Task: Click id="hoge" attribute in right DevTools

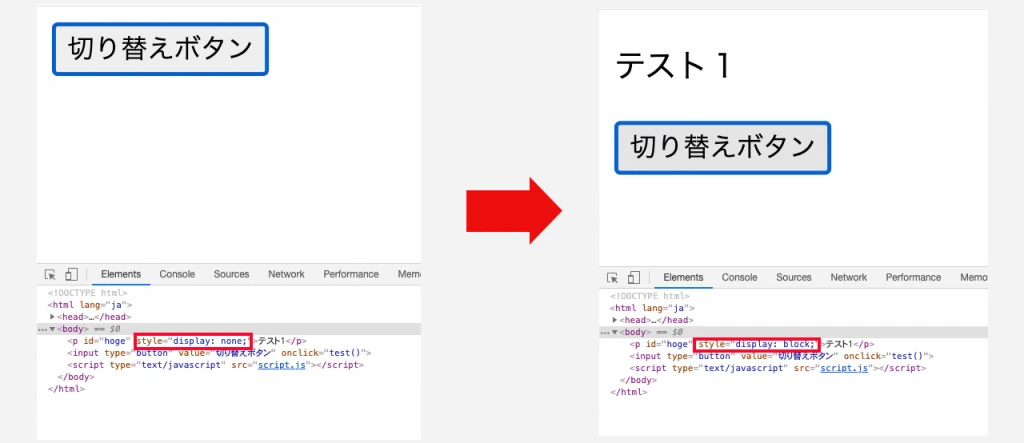Action: (x=669, y=344)
